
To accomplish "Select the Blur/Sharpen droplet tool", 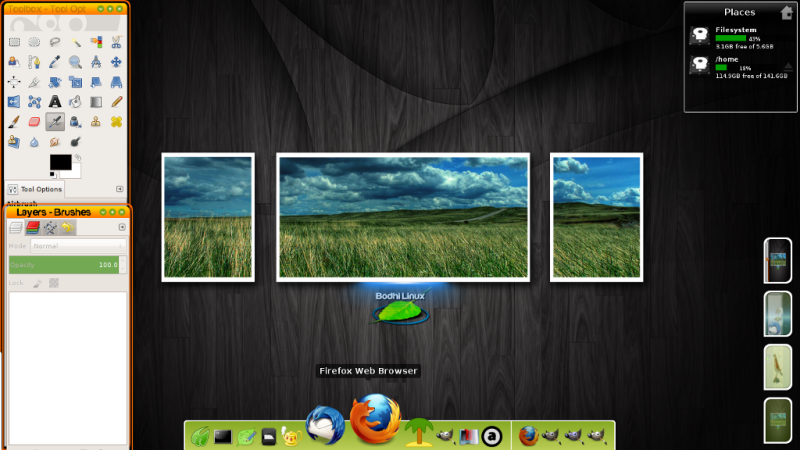I will coord(34,142).
